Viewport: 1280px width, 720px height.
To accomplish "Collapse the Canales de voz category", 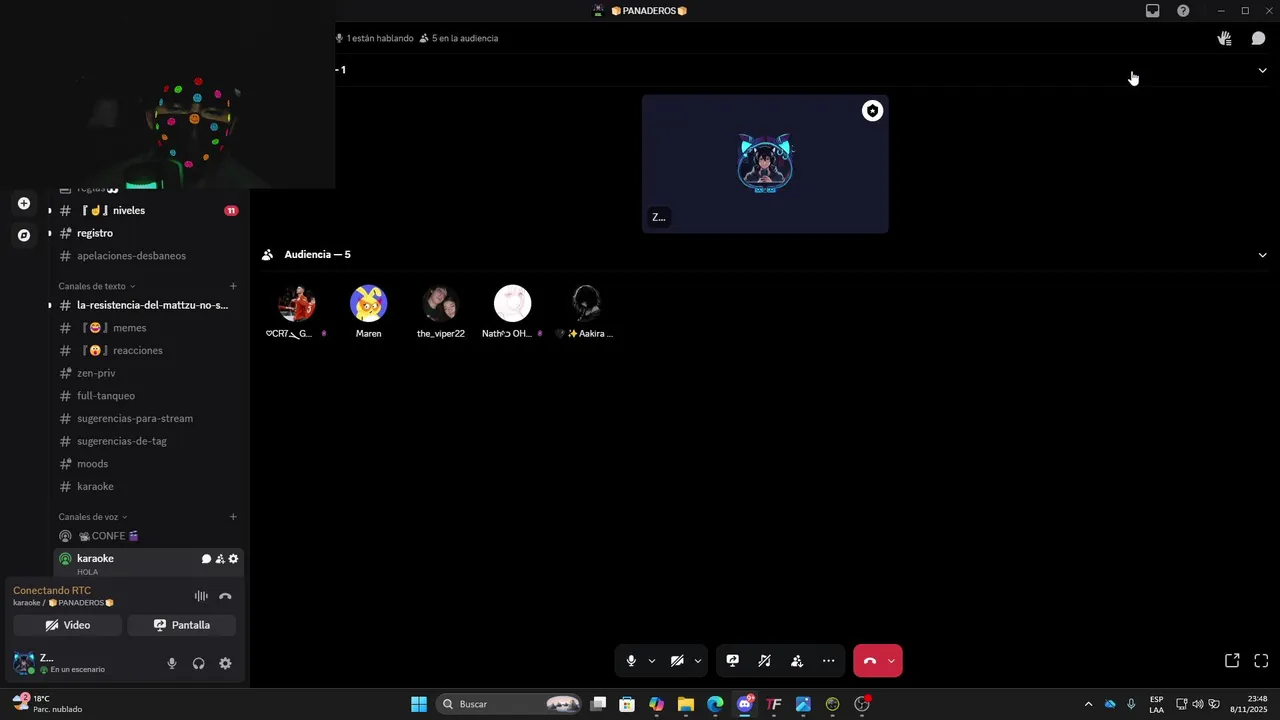I will coord(92,517).
